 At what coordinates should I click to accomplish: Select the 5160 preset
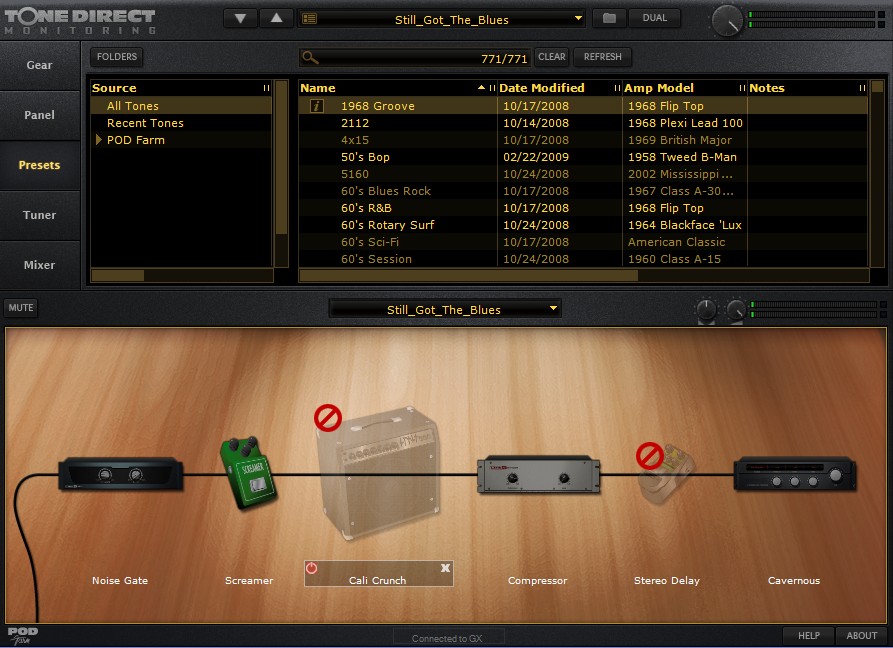click(x=583, y=174)
